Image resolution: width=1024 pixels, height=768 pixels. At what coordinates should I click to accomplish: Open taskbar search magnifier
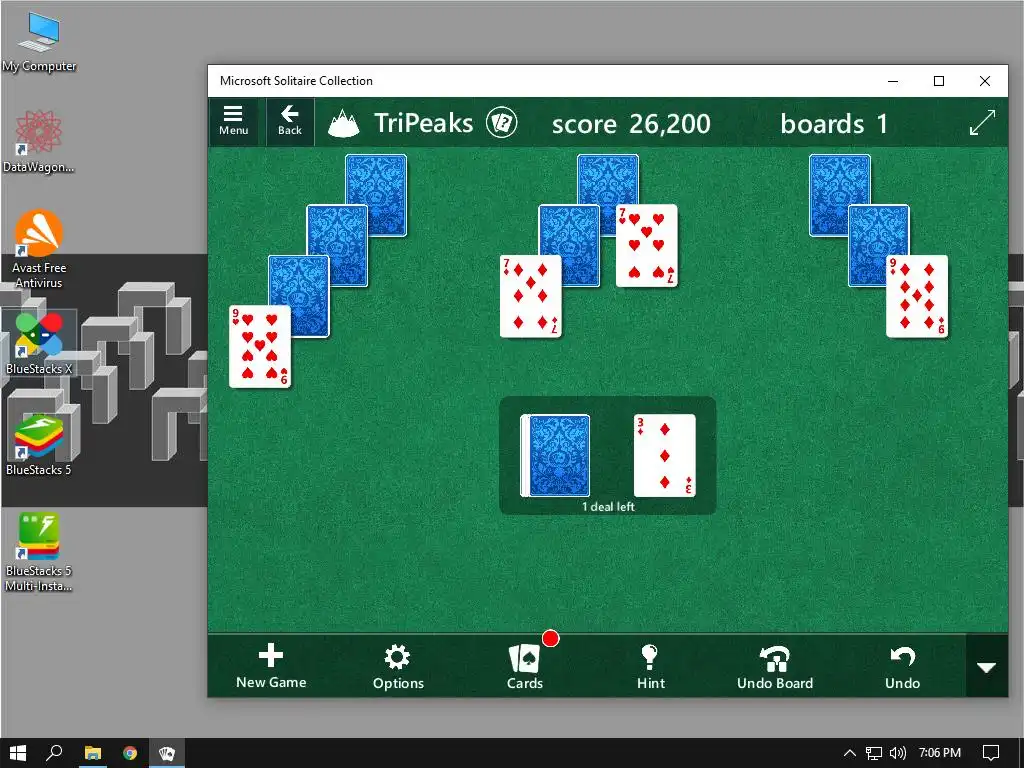[55, 753]
